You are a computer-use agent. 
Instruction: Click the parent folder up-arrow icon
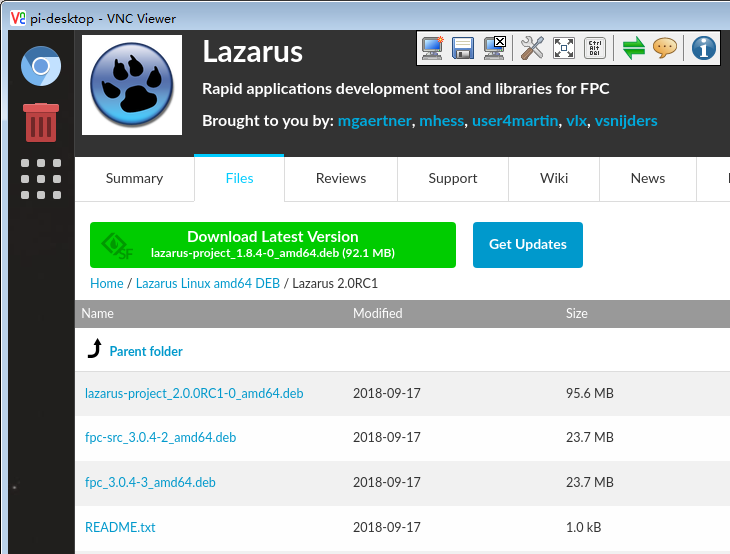[x=95, y=349]
